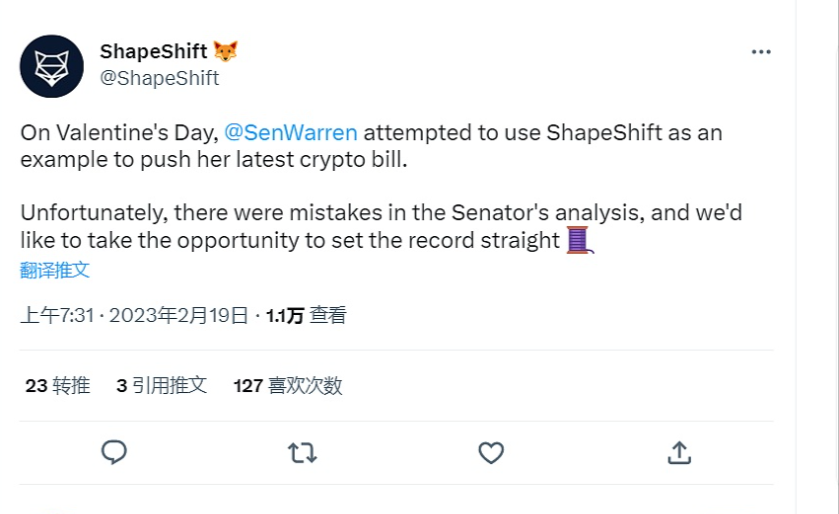The image size is (839, 514).
Task: Reply to the ShapeShift tweet
Action: (114, 452)
